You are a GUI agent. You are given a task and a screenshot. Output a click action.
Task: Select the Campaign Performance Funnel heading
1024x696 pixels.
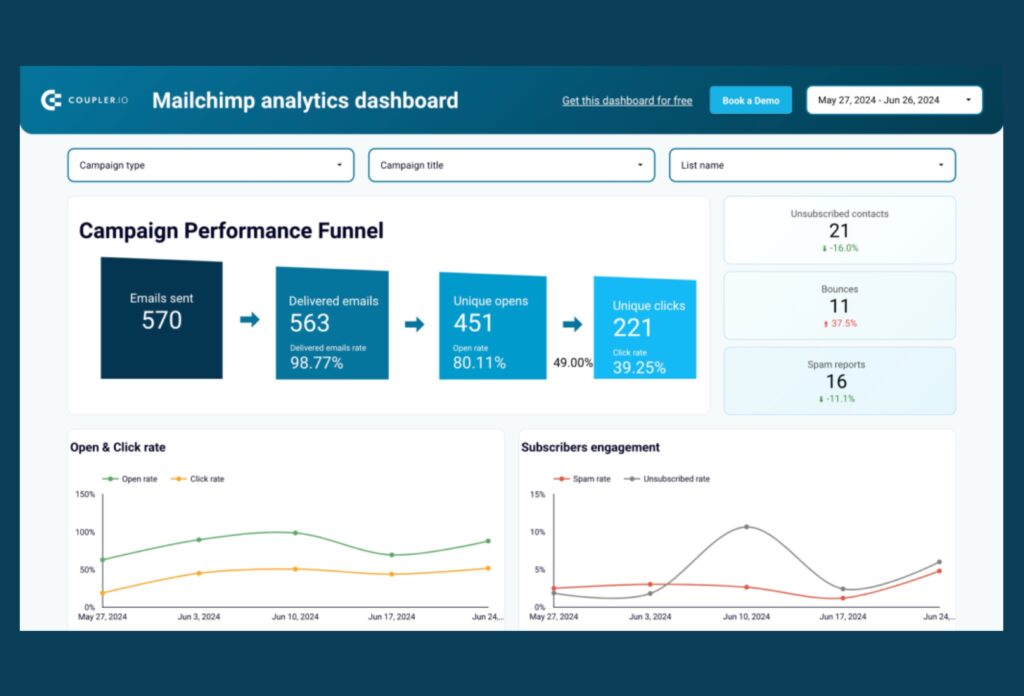pos(231,230)
